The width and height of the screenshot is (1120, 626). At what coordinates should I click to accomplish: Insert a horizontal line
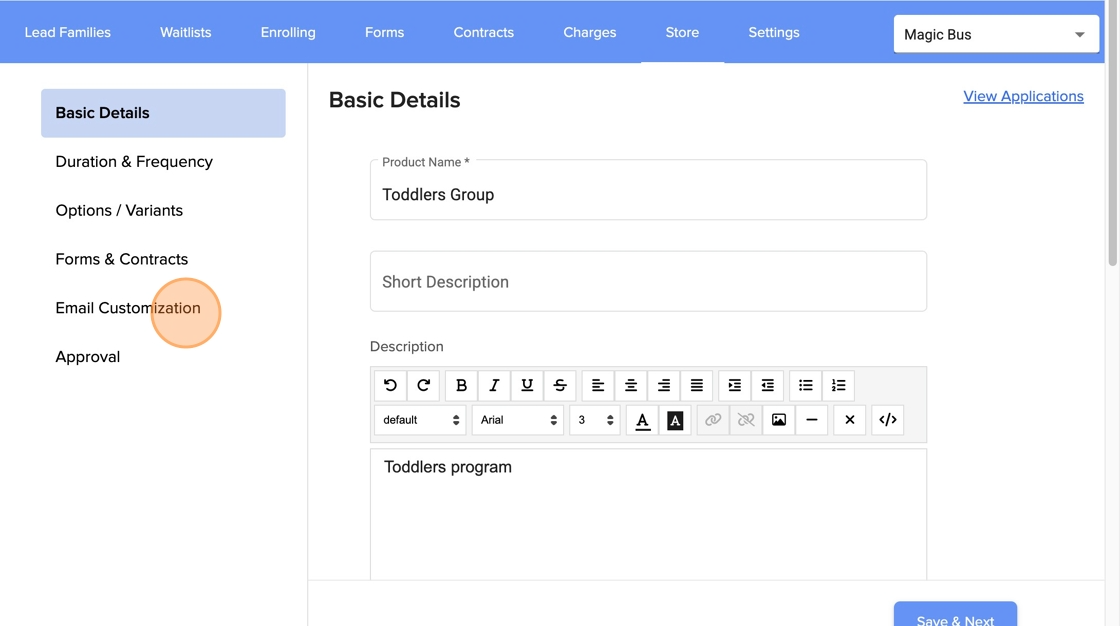(811, 420)
